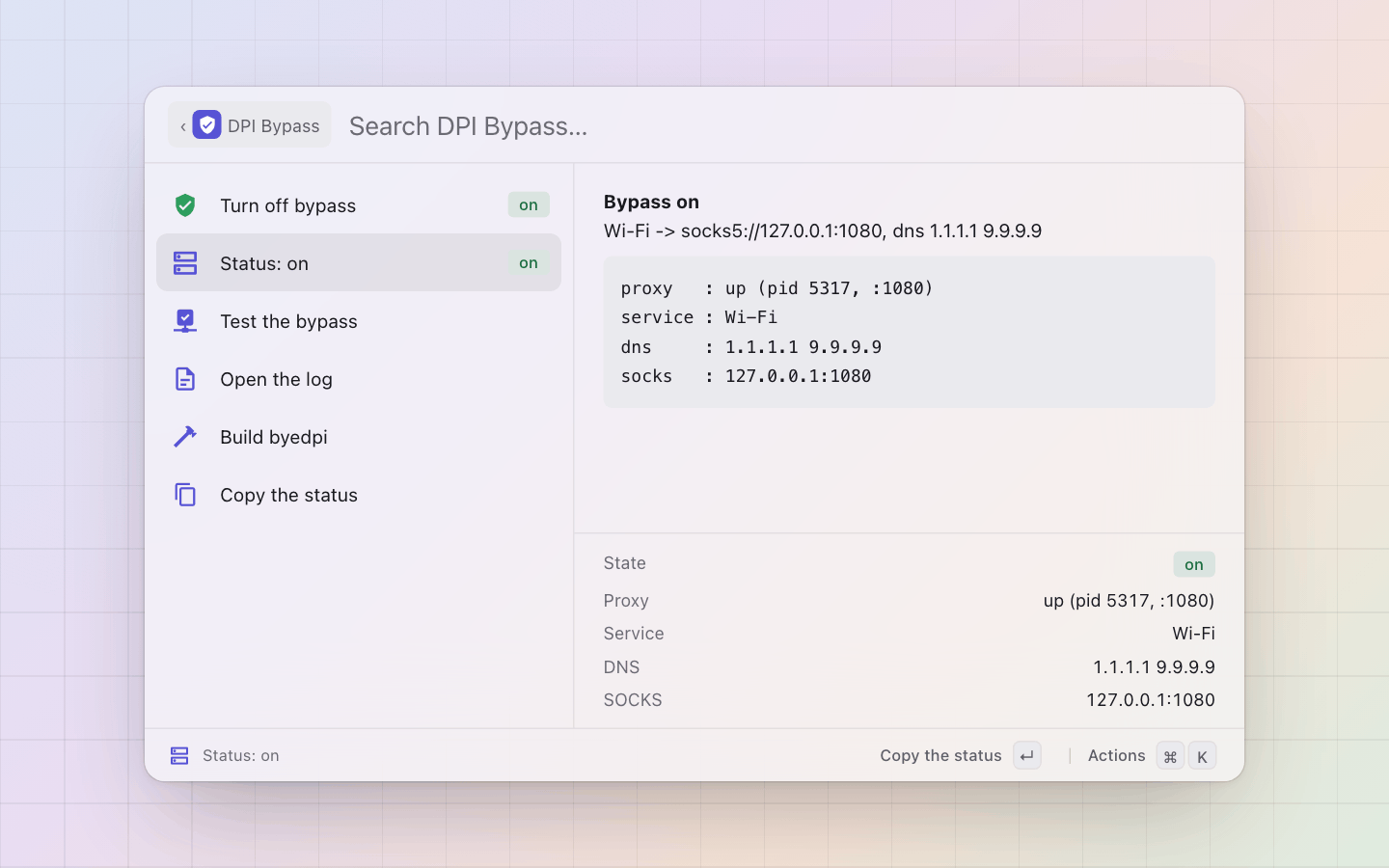Screen dimensions: 1389x868
Task: Click the on badge in Status: on row
Action: (x=529, y=262)
